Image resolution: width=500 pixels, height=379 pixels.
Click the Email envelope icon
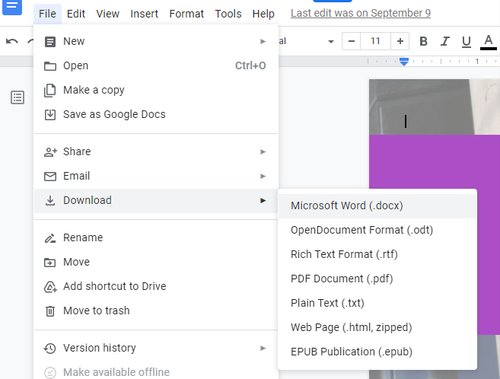pos(50,176)
